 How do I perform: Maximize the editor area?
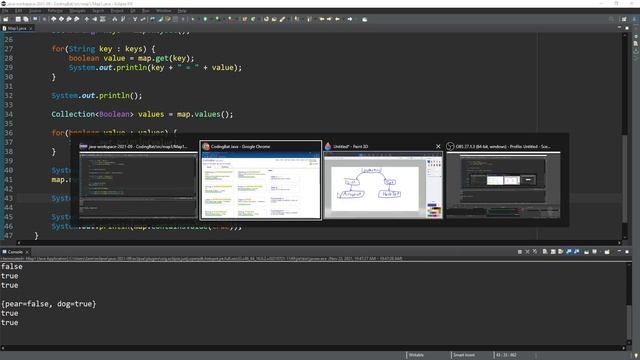coord(627,28)
